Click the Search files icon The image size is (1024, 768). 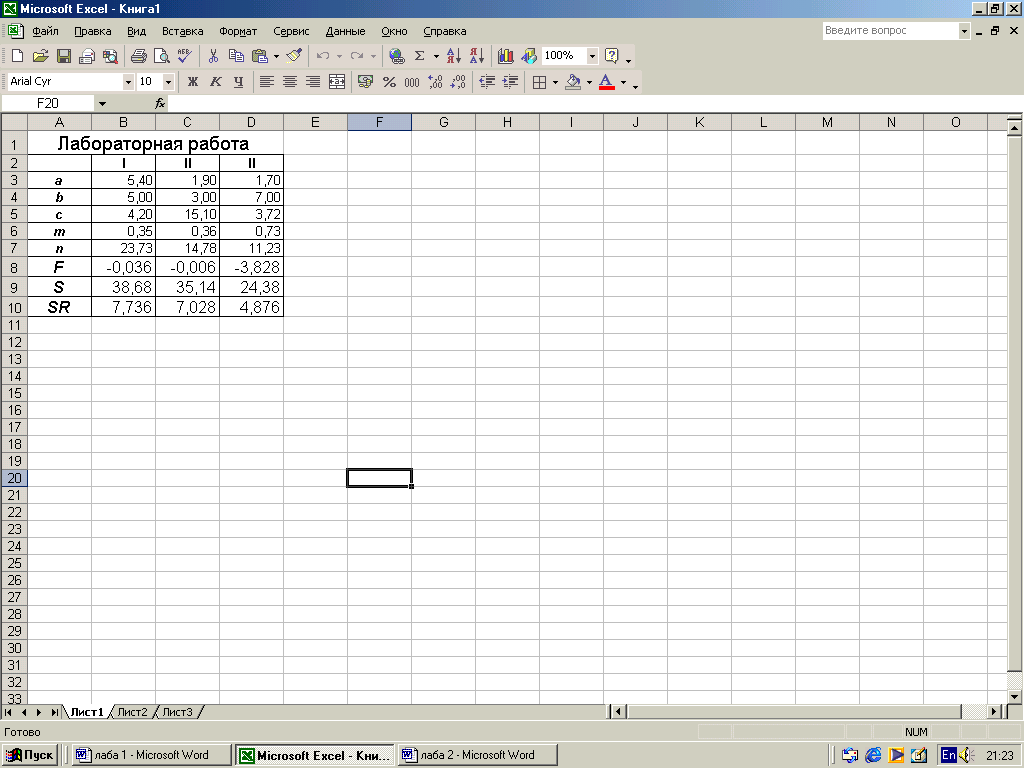(x=110, y=56)
